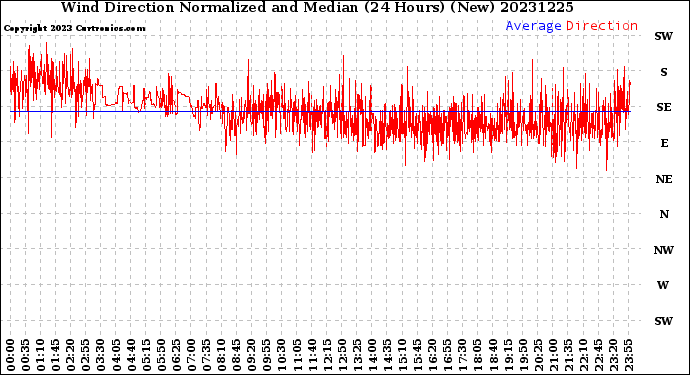Click the 14:35 time axis label
This screenshot has height=375, width=690.
click(x=387, y=355)
